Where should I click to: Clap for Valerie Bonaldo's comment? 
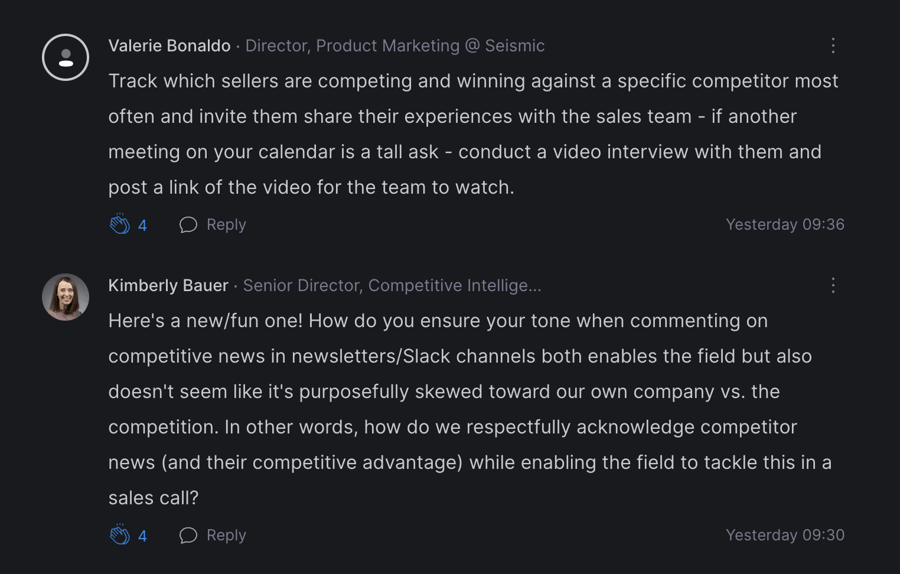pyautogui.click(x=120, y=225)
